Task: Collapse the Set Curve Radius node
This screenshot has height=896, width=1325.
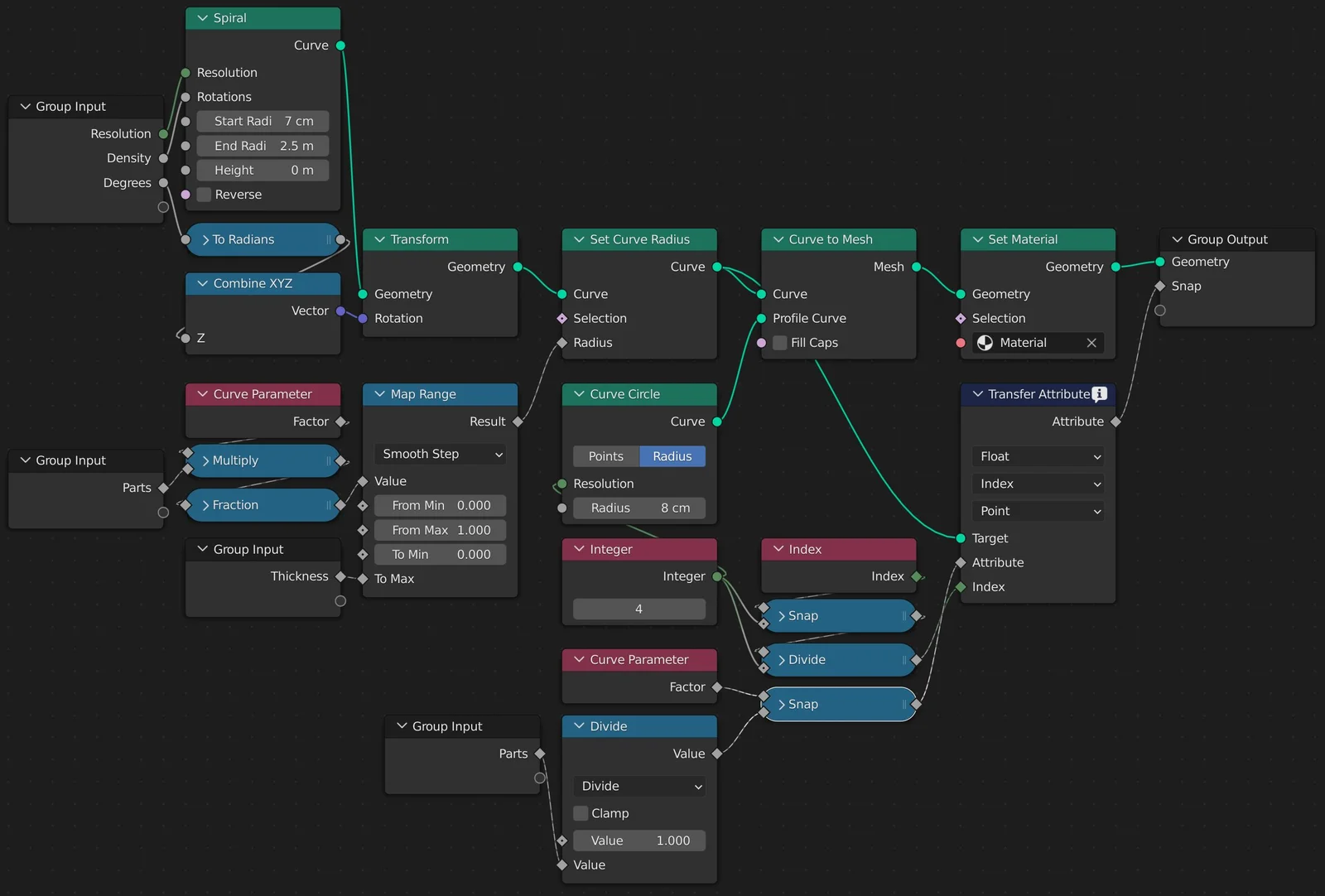Action: click(579, 239)
